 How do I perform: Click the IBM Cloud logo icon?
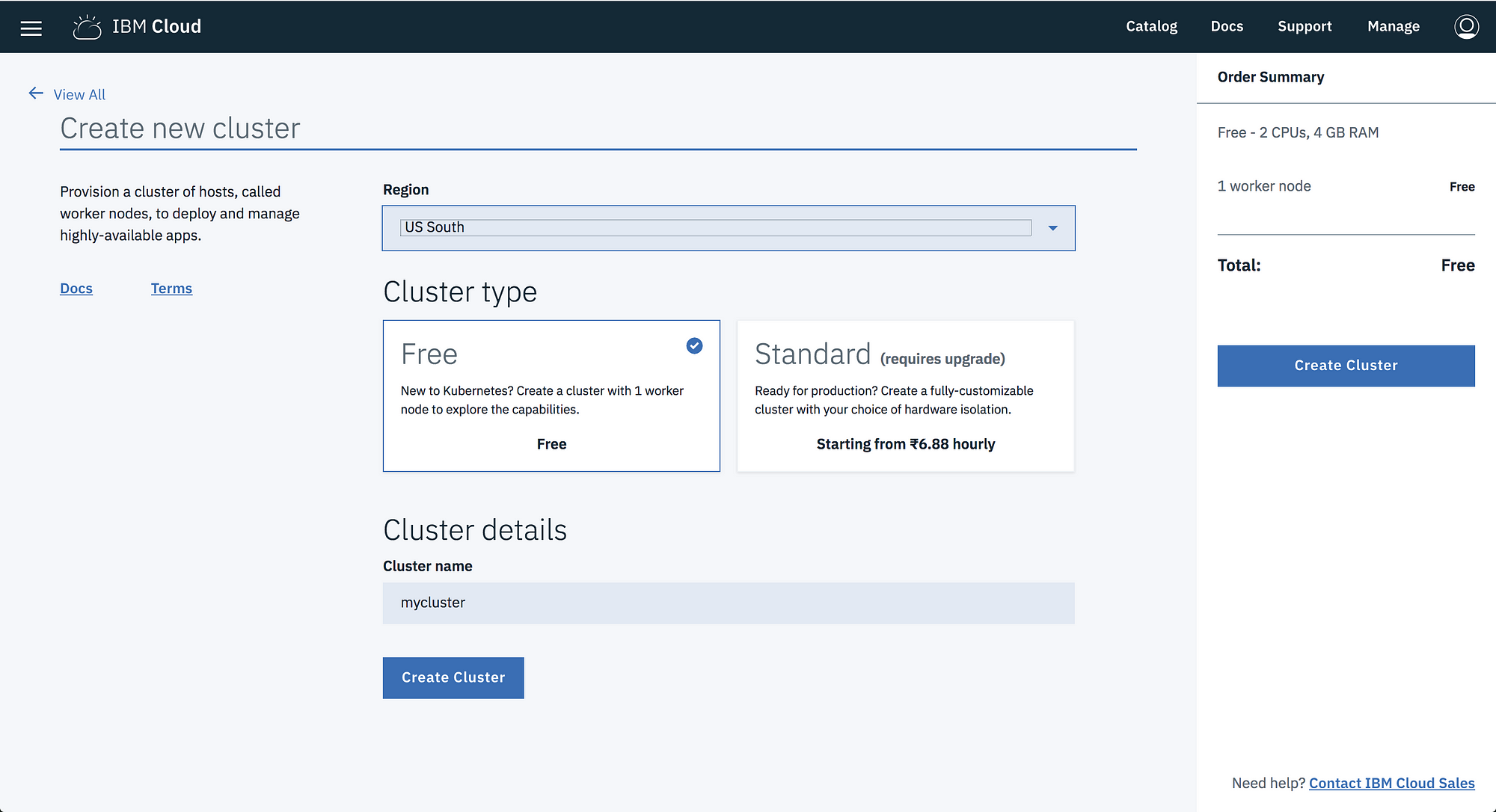click(87, 27)
